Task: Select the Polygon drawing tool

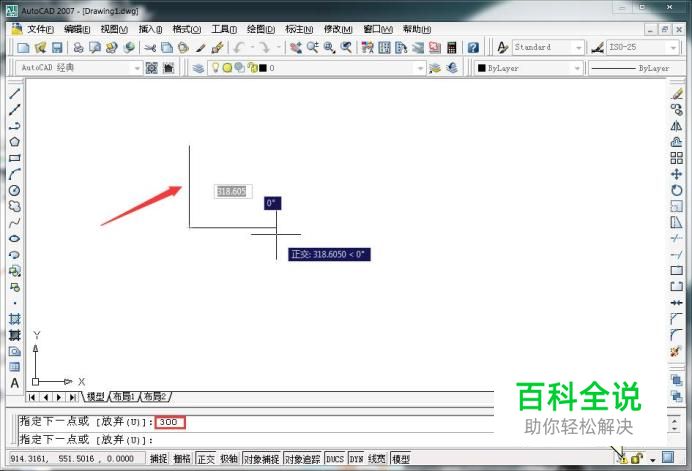Action: tap(15, 142)
